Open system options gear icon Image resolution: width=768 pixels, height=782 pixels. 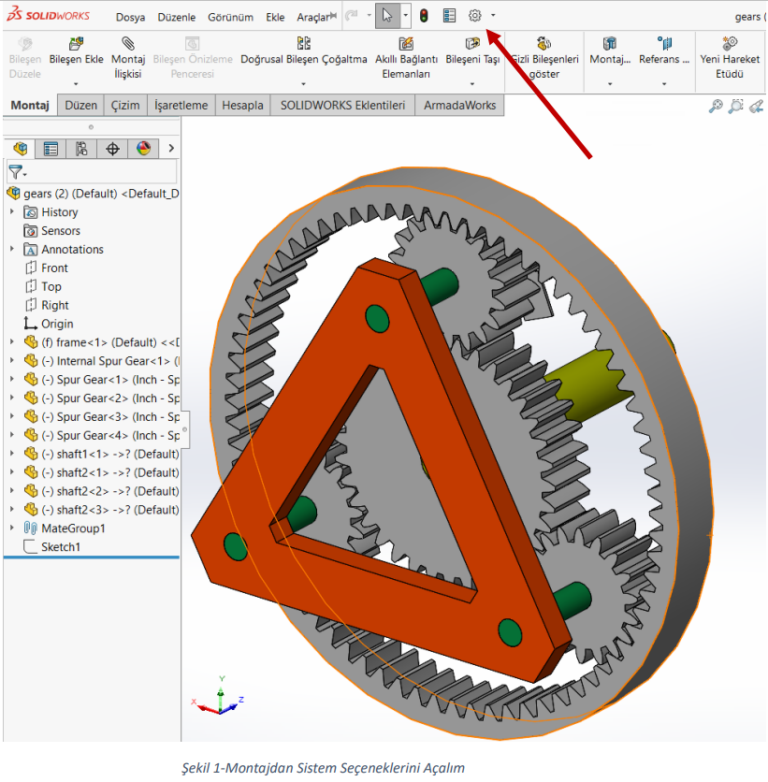pos(475,16)
